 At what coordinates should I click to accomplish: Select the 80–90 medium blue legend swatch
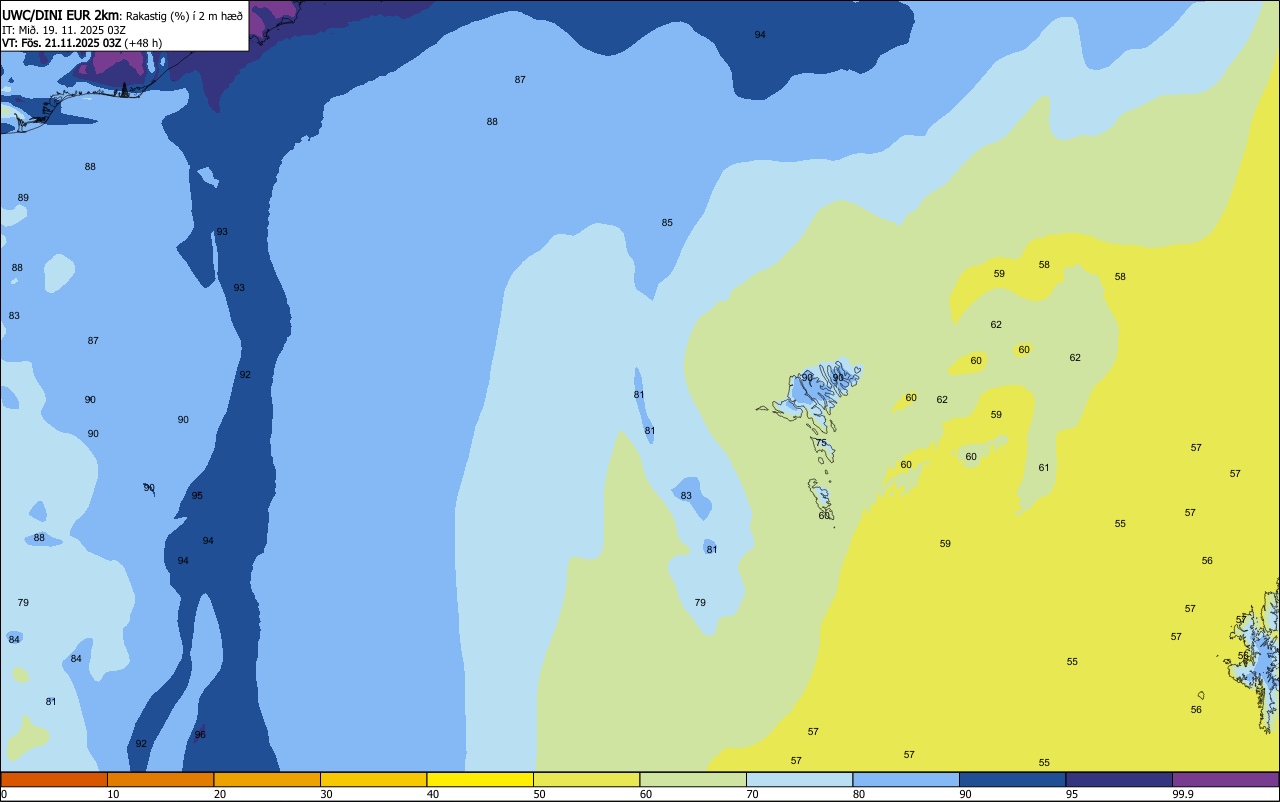(x=906, y=779)
